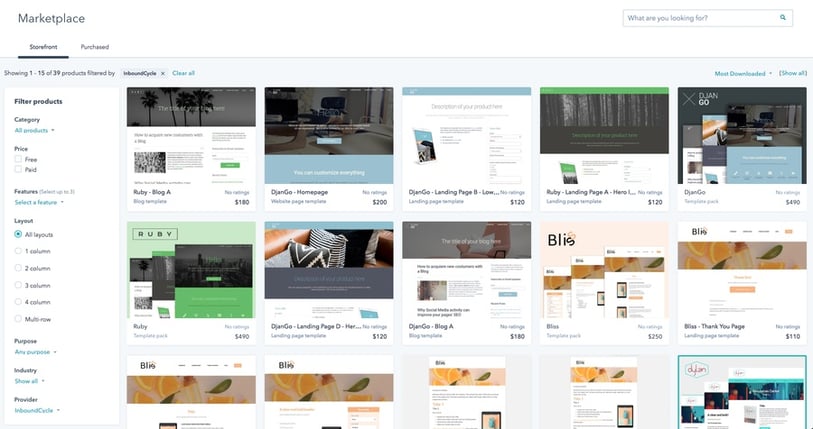Open the DjanGo - Blog A thumbnail
This screenshot has width=813, height=429.
point(467,270)
